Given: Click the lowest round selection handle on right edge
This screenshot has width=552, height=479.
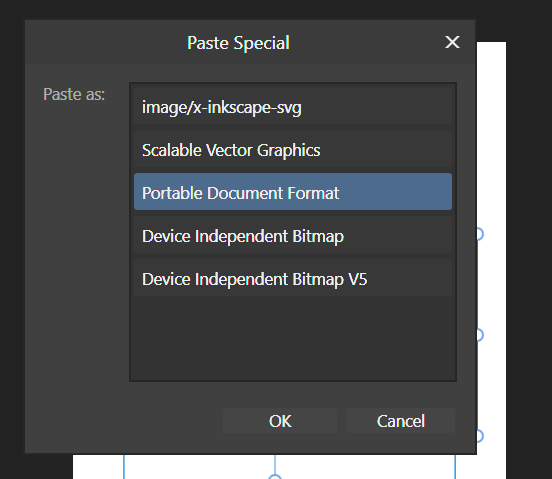Looking at the screenshot, I should (x=480, y=436).
